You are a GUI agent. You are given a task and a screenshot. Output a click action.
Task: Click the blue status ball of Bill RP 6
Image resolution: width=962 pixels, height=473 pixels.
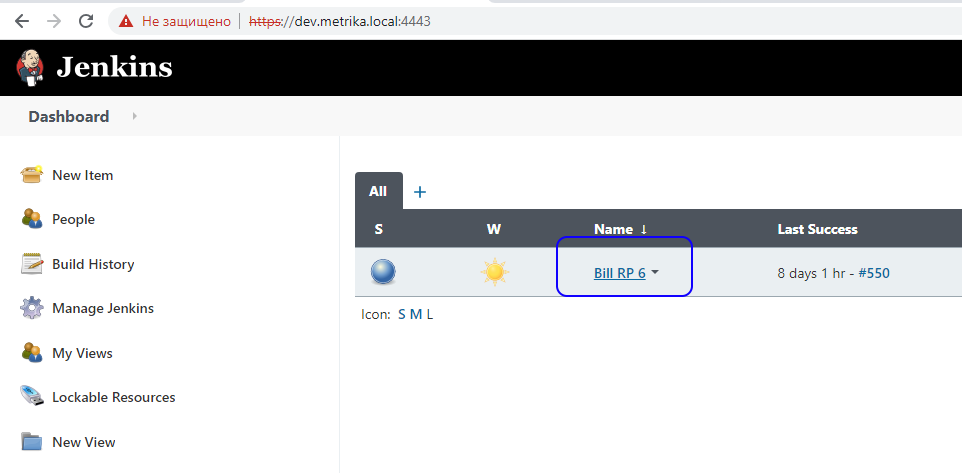click(383, 272)
